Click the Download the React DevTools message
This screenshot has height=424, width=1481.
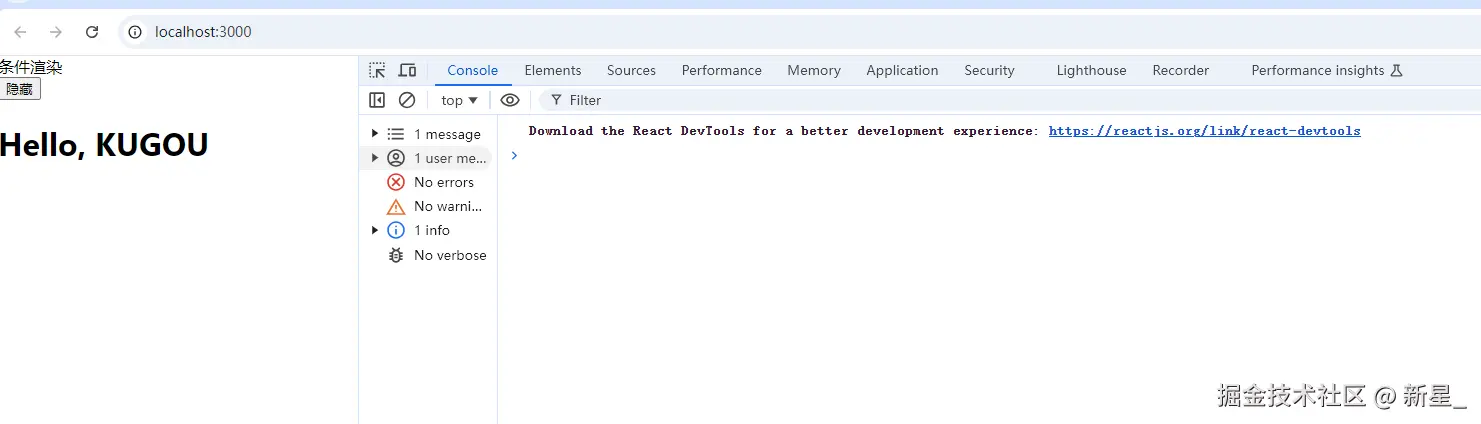tap(783, 131)
